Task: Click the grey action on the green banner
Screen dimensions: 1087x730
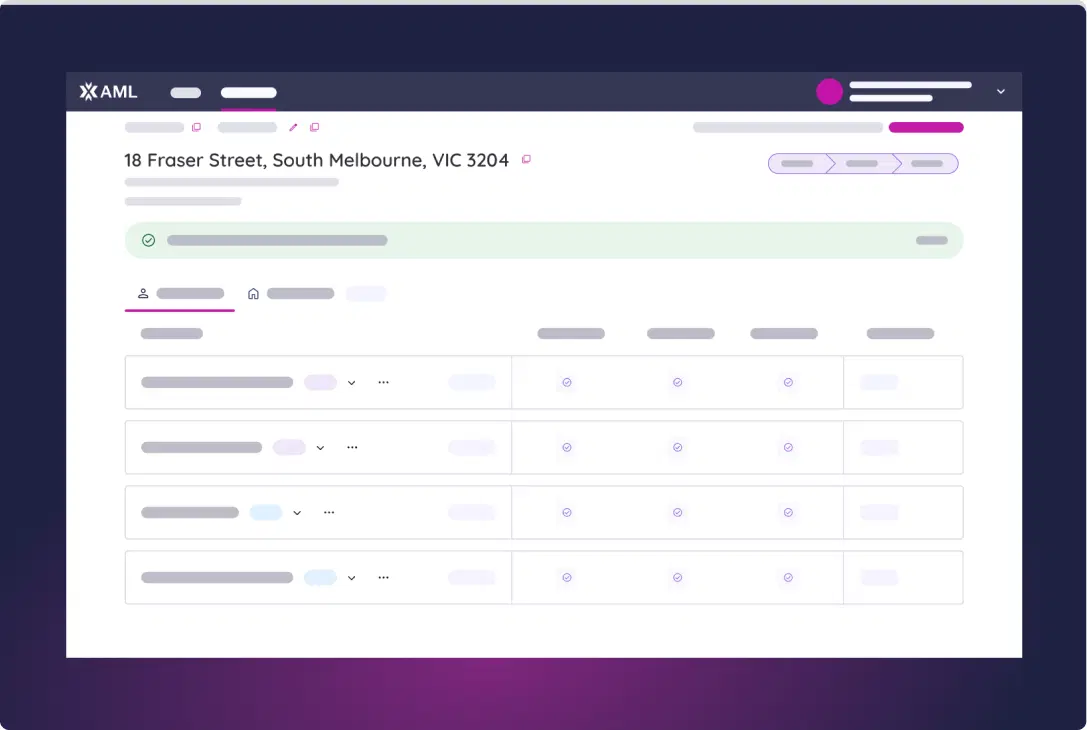Action: click(931, 241)
